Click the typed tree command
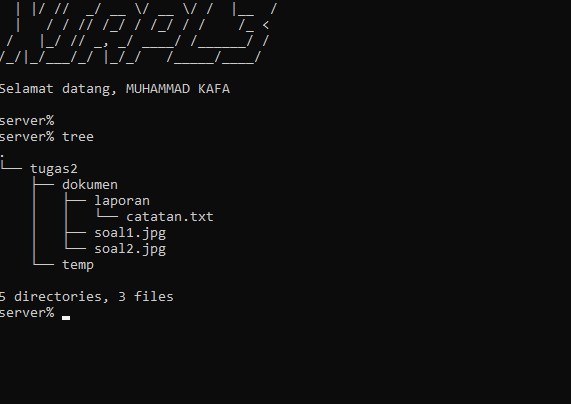Image resolution: width=571 pixels, height=404 pixels. coord(78,137)
